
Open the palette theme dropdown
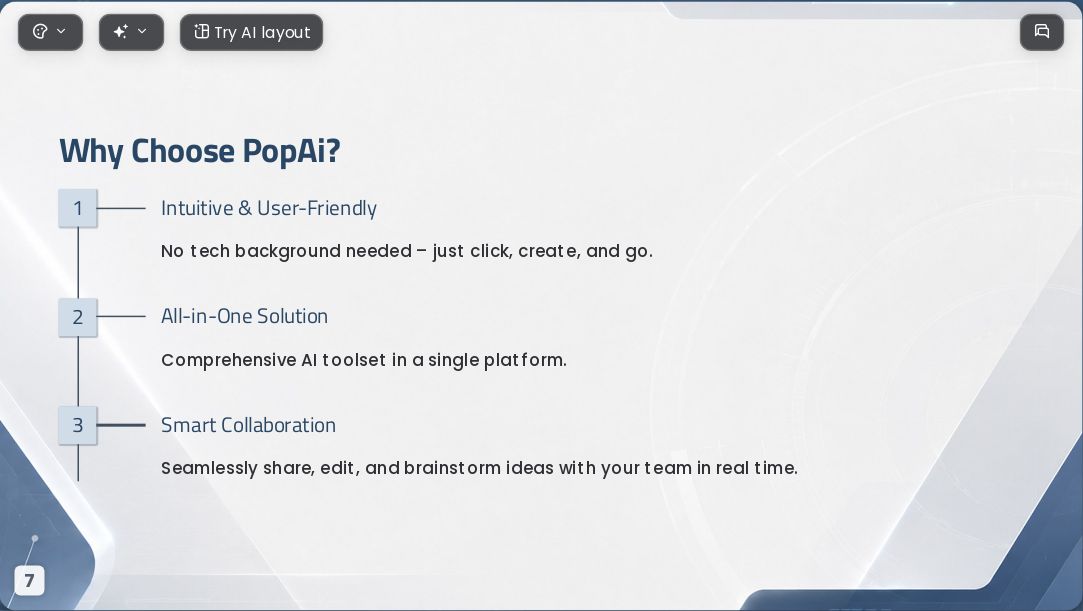[50, 32]
